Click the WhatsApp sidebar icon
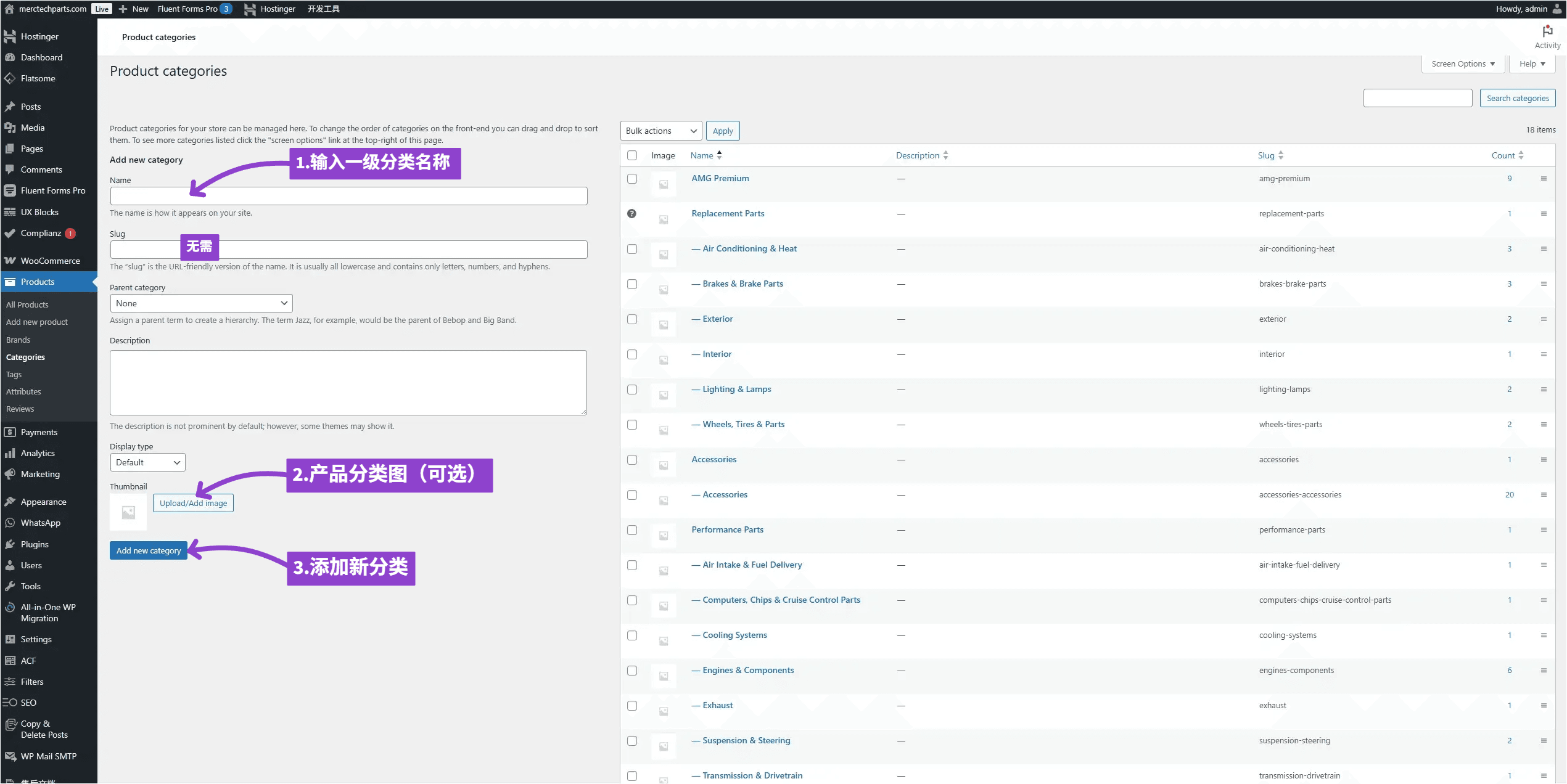The height and width of the screenshot is (784, 1567). pyautogui.click(x=10, y=523)
